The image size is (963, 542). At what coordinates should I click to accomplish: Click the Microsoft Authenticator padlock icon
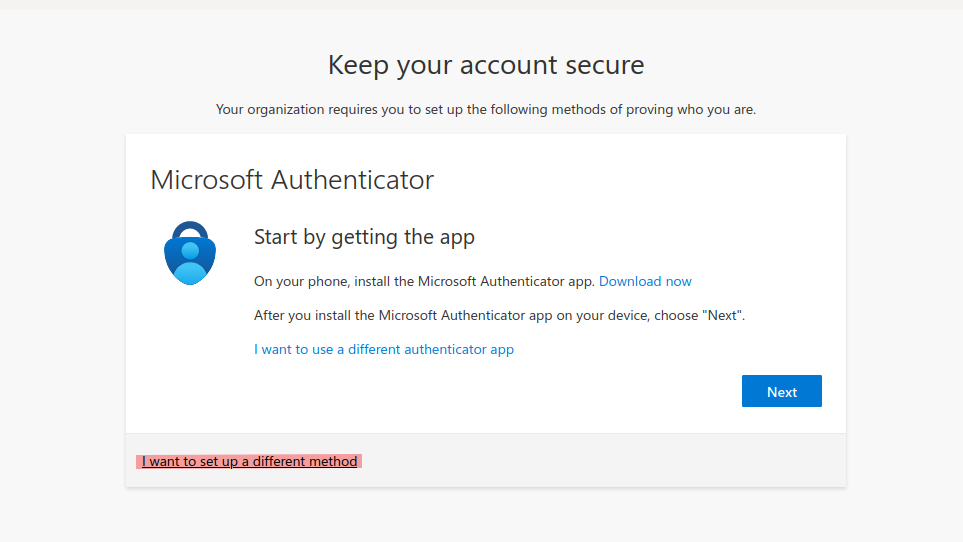click(190, 254)
